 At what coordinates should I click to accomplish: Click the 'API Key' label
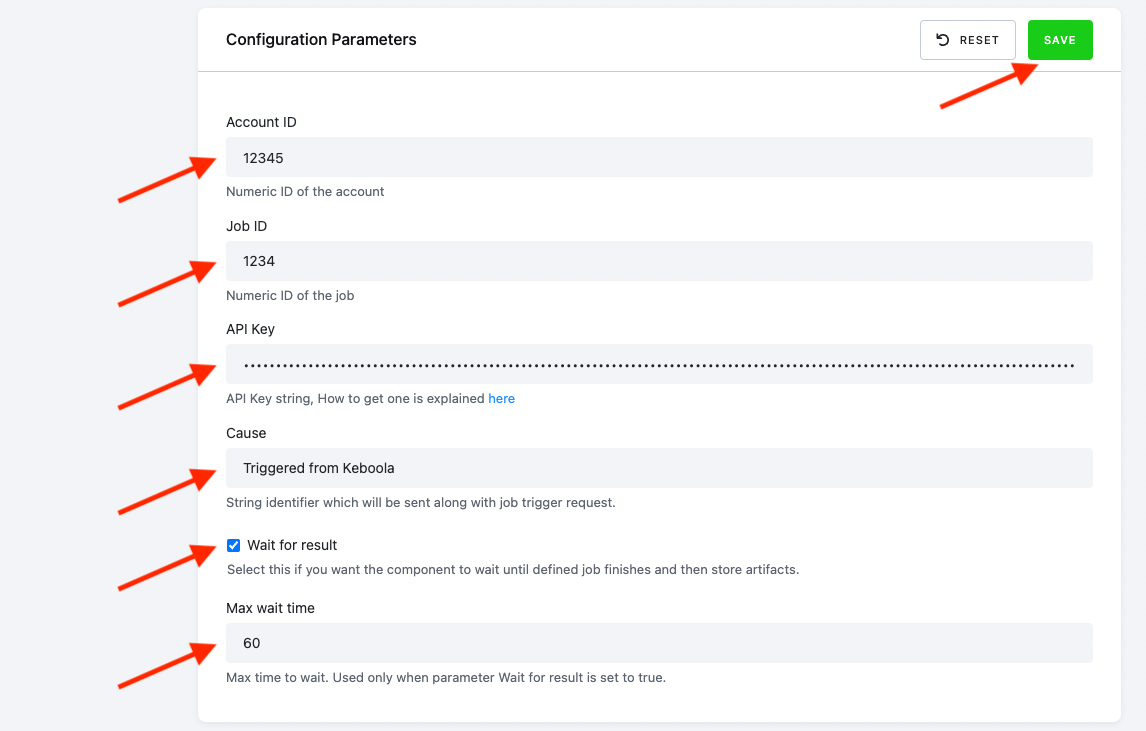250,329
